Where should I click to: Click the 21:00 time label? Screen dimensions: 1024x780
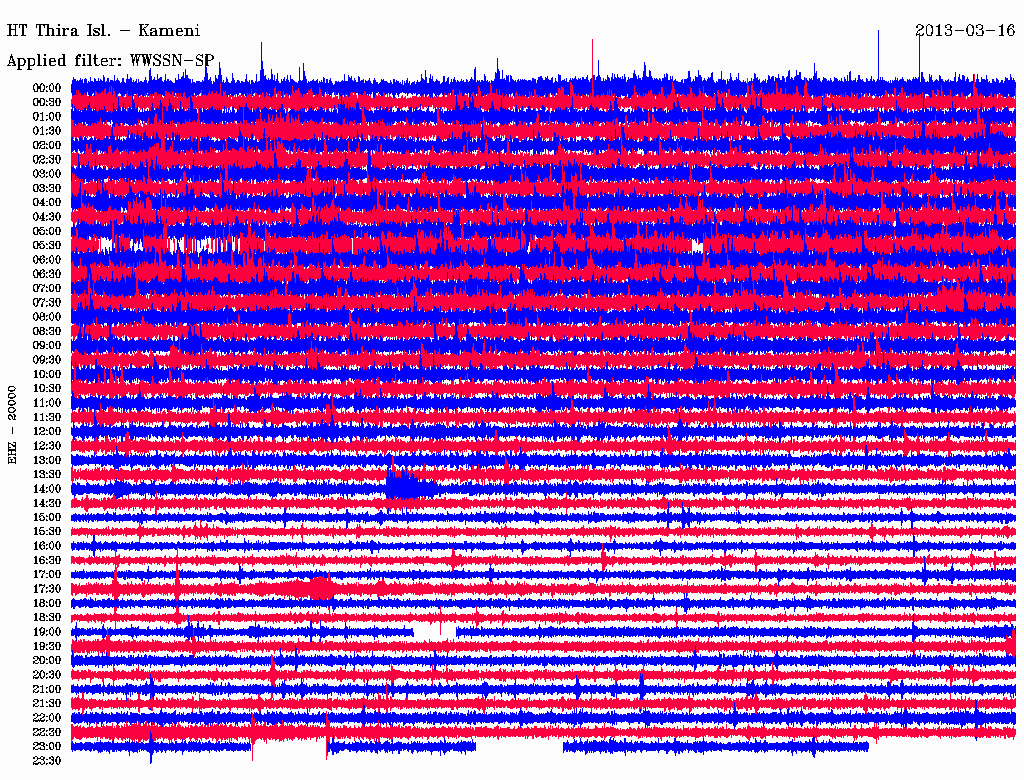tap(47, 689)
